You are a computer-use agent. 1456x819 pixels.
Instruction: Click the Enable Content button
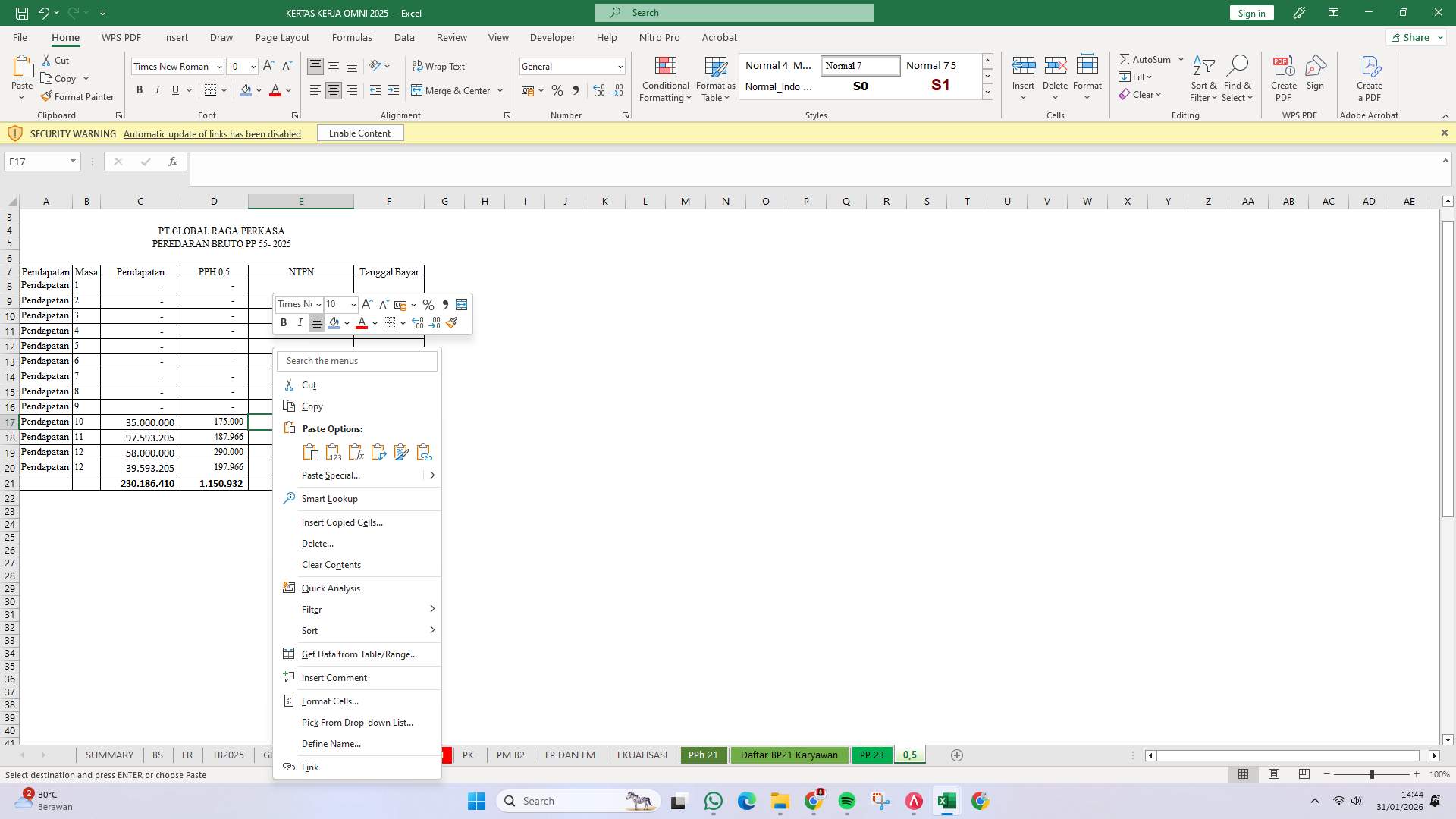click(359, 133)
